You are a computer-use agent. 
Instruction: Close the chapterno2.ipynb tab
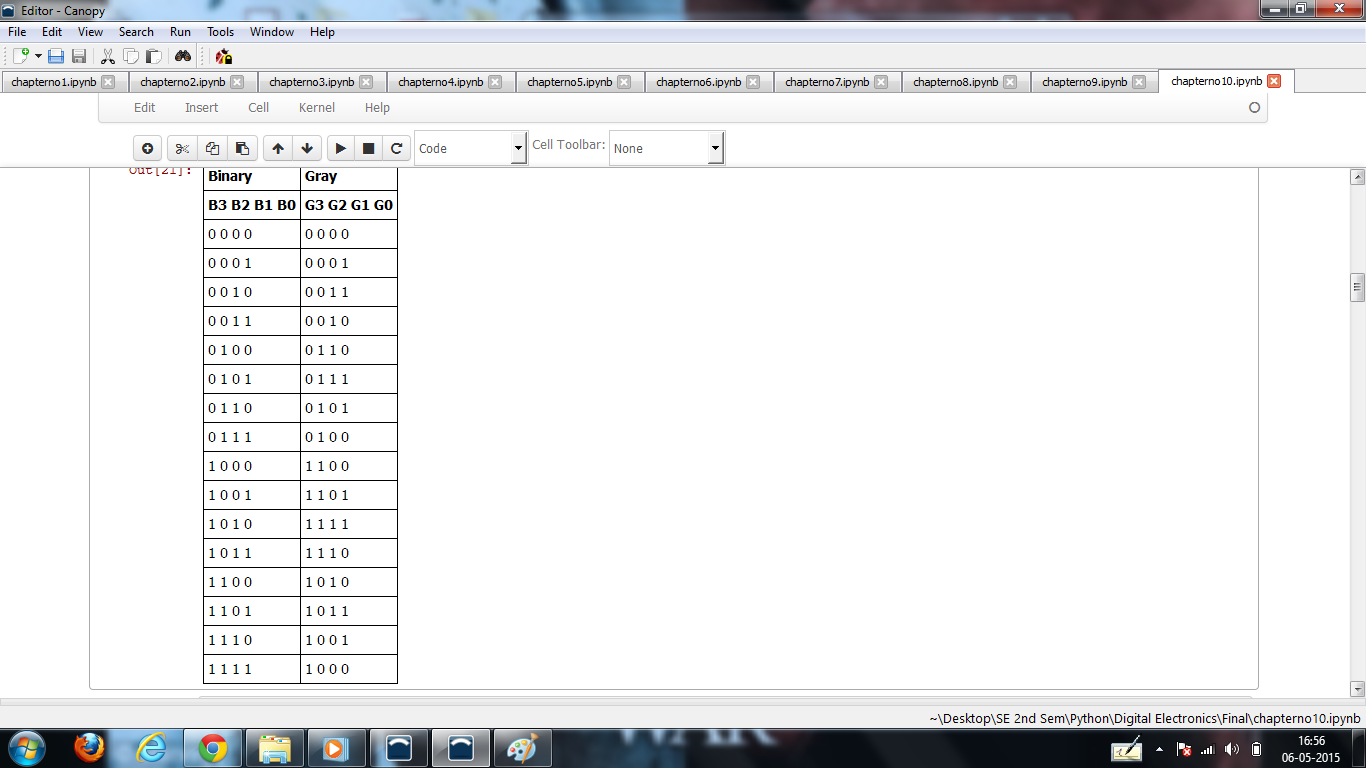coord(237,82)
